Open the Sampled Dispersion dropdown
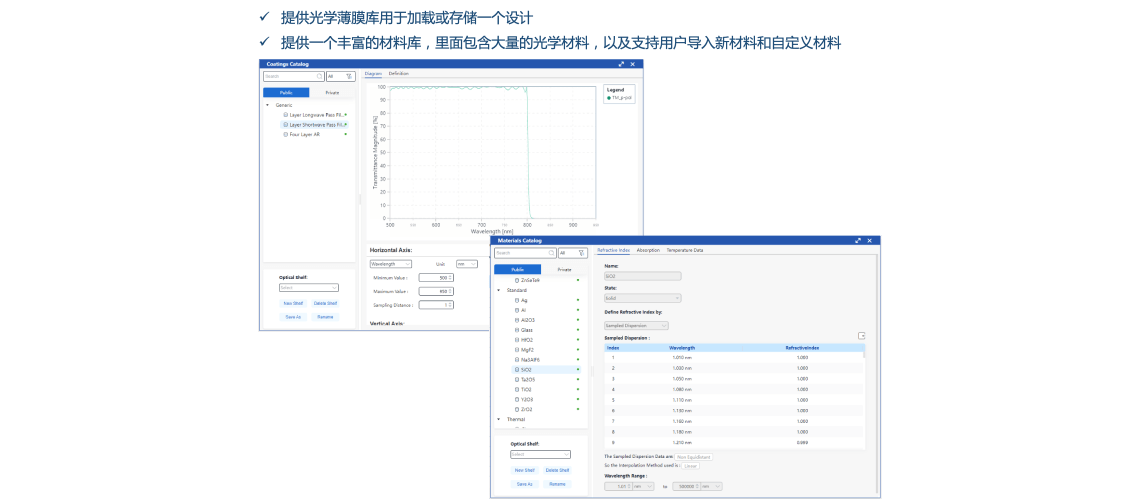 point(636,325)
